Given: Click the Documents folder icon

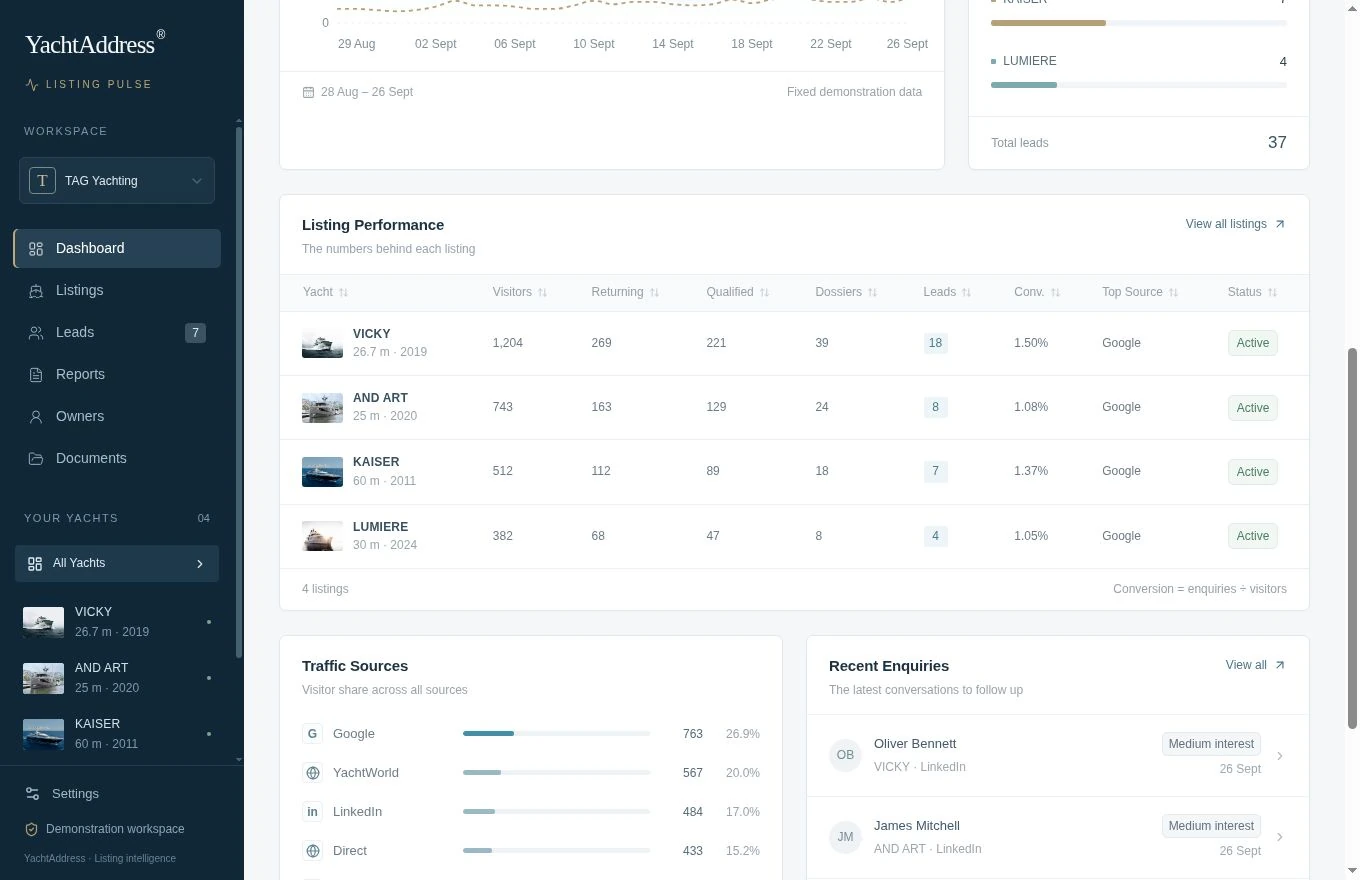Looking at the screenshot, I should click(36, 459).
